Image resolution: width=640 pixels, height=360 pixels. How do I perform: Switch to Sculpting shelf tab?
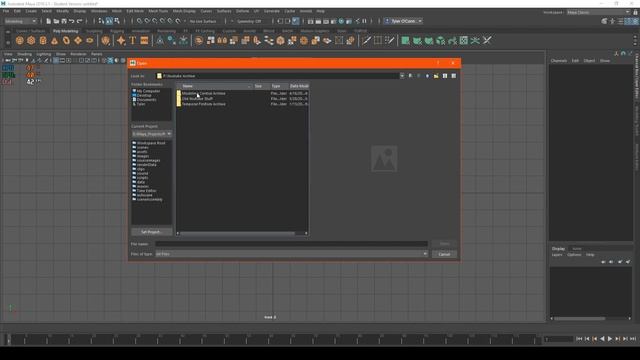pos(94,31)
